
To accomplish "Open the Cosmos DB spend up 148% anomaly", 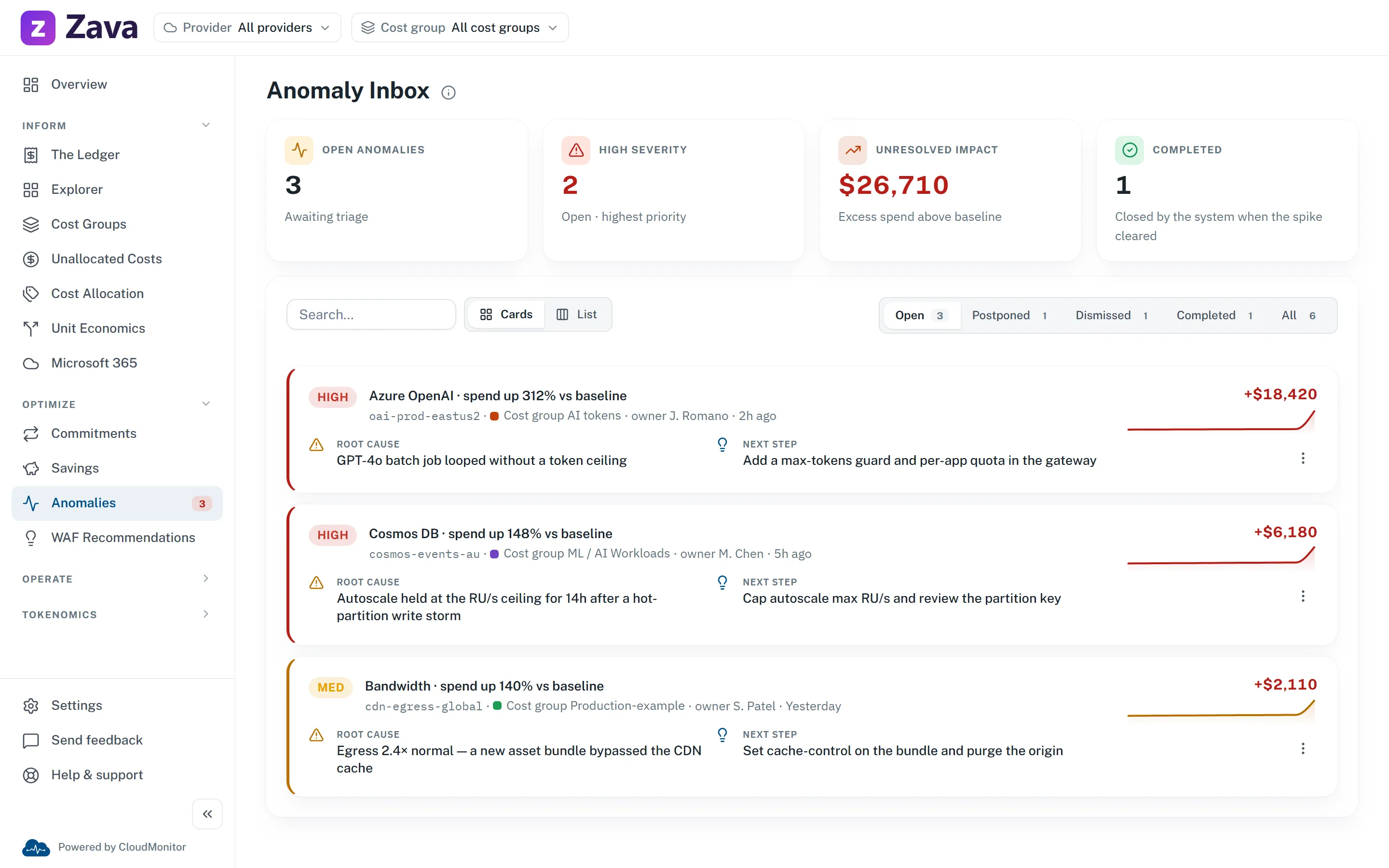I will tap(490, 533).
